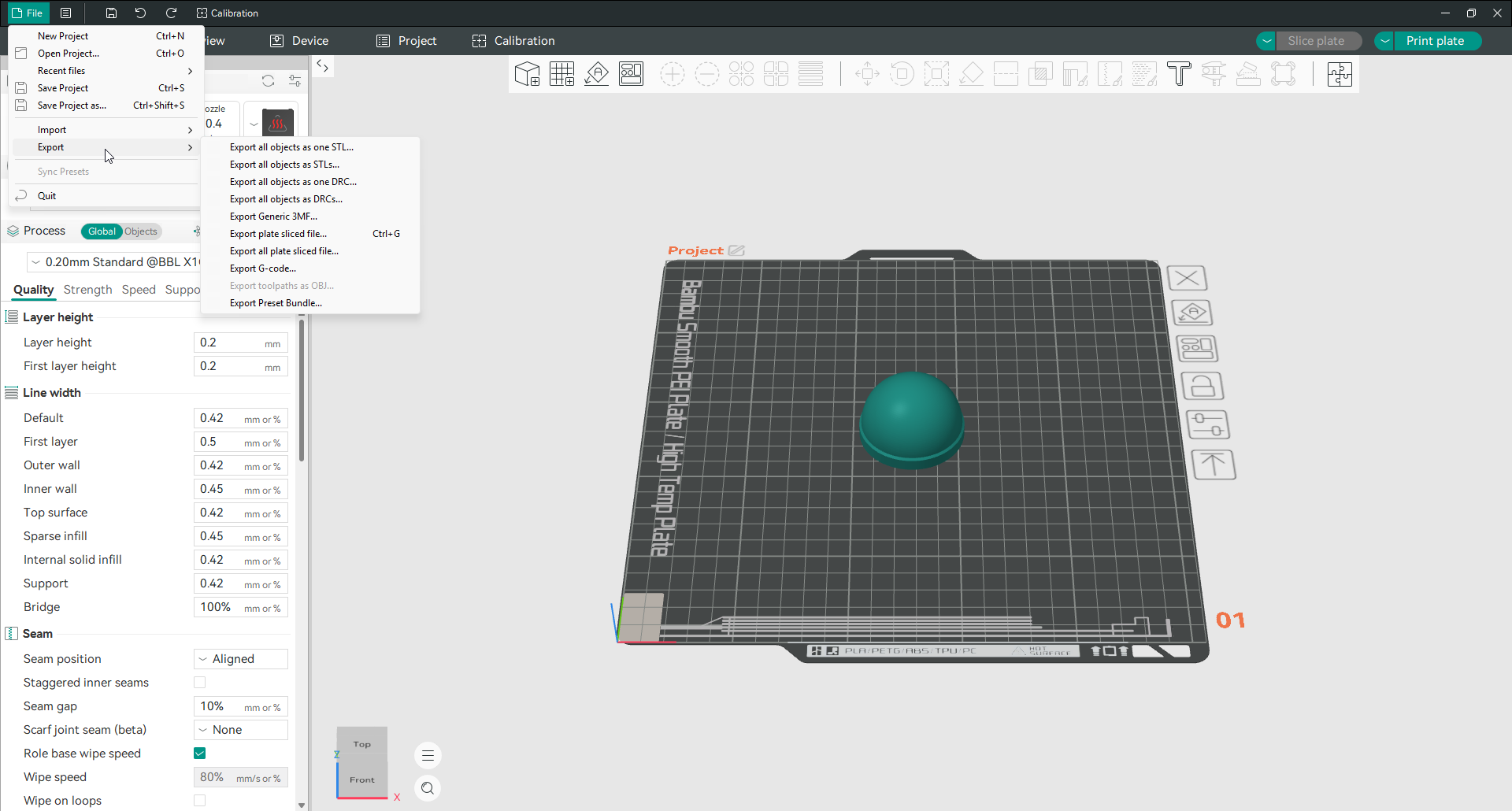Click the zoom magnifier view button
Image resolution: width=1512 pixels, height=811 pixels.
pos(428,788)
